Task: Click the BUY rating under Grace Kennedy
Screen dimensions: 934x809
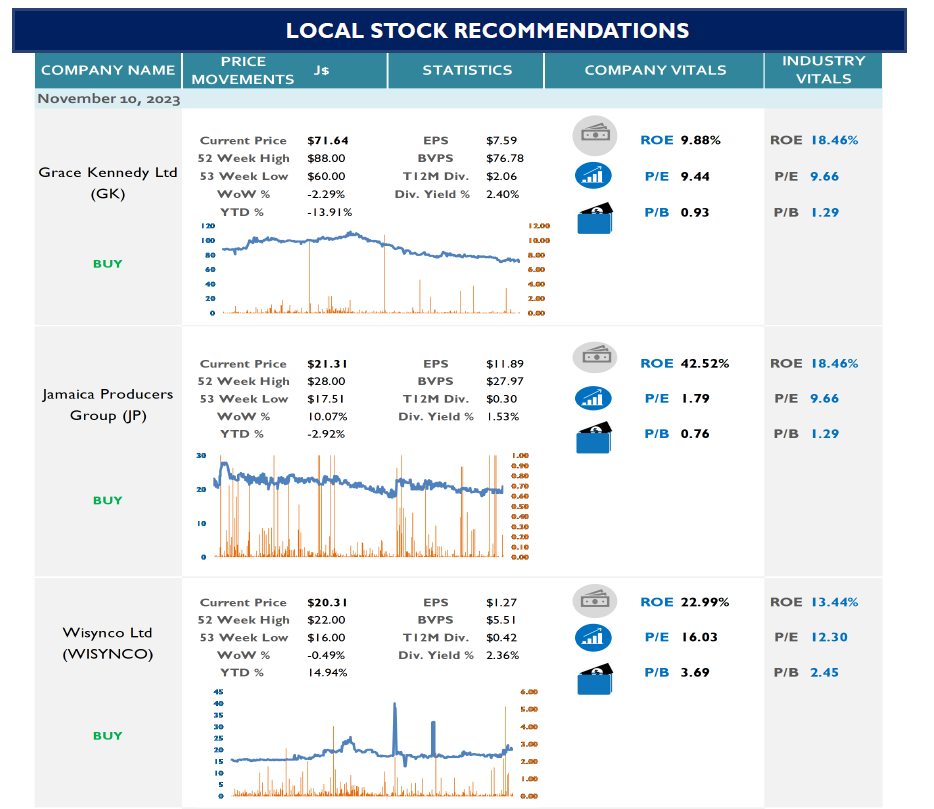Action: pos(108,263)
